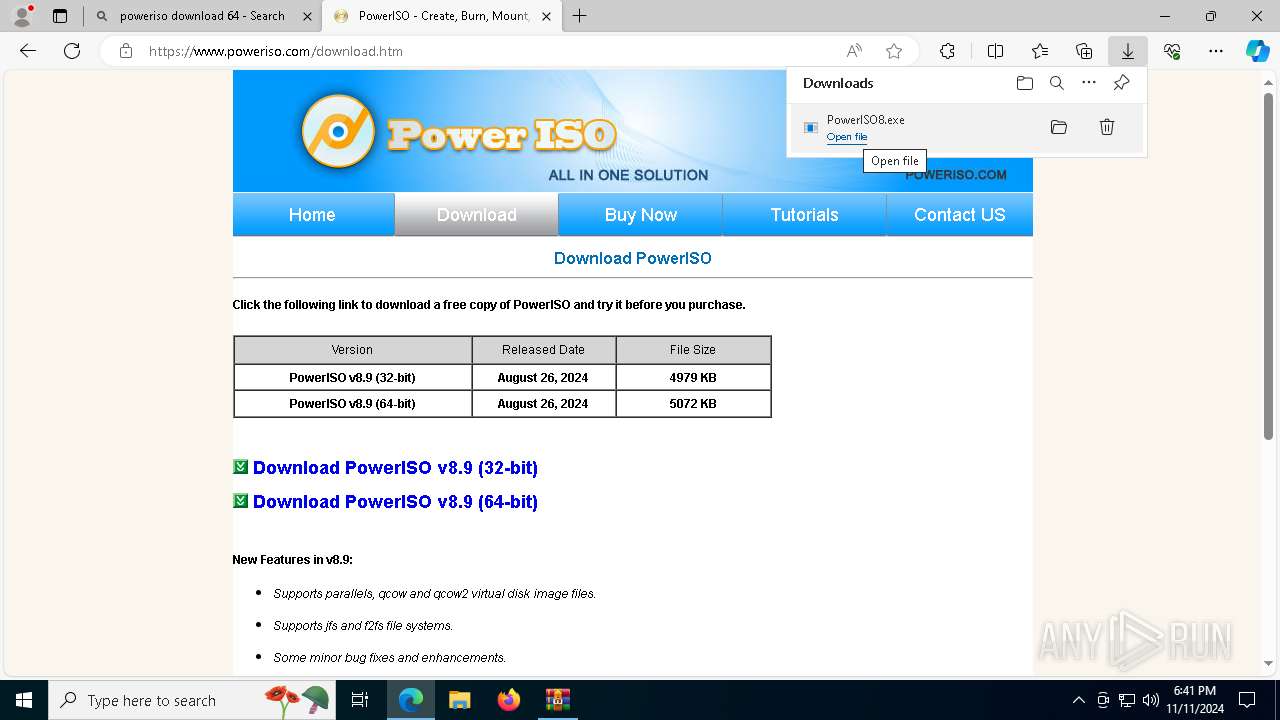Select the 4979 KB file size cell
This screenshot has height=720, width=1280.
coord(693,378)
